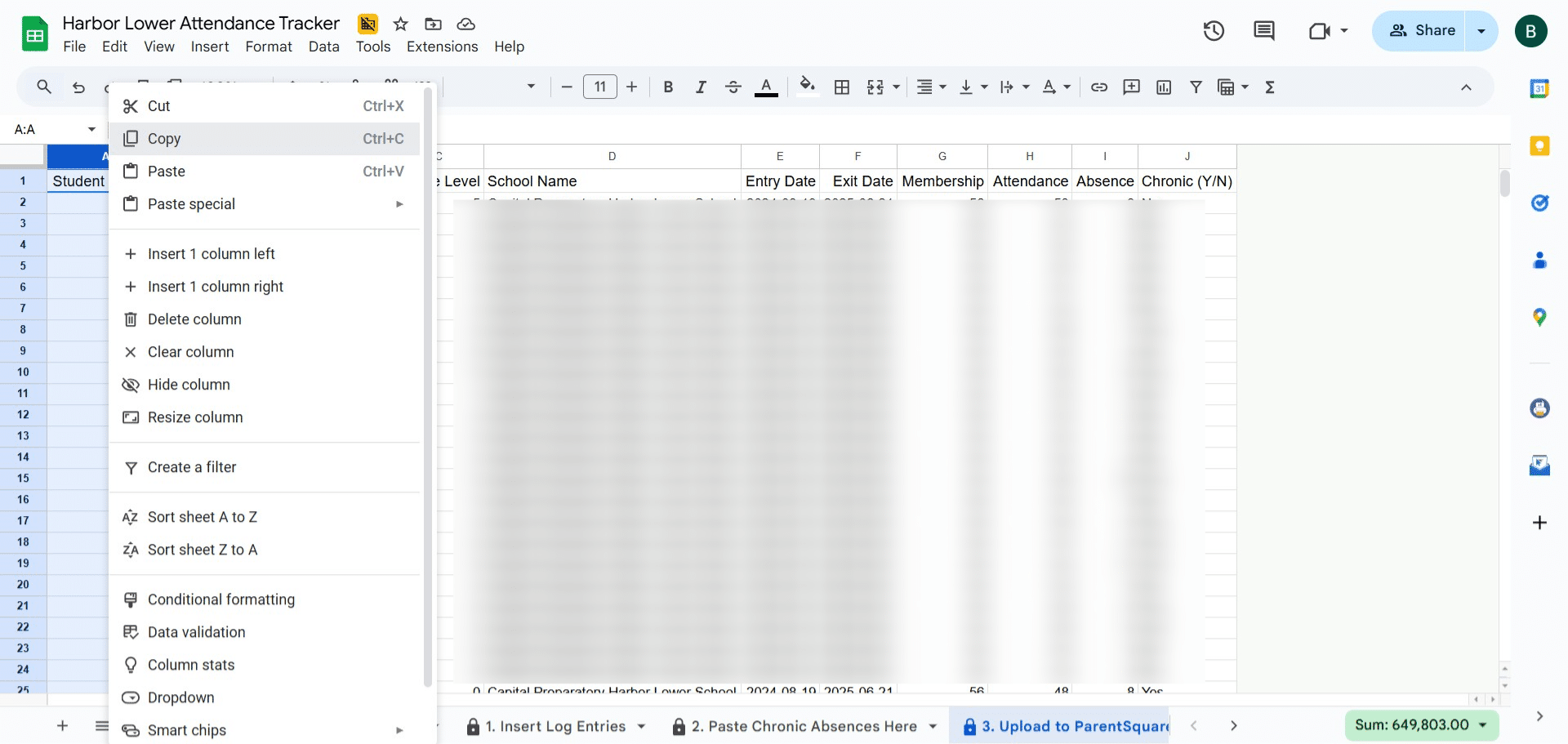Viewport: 1568px width, 744px height.
Task: Open vertical align dropdown
Action: point(973,87)
